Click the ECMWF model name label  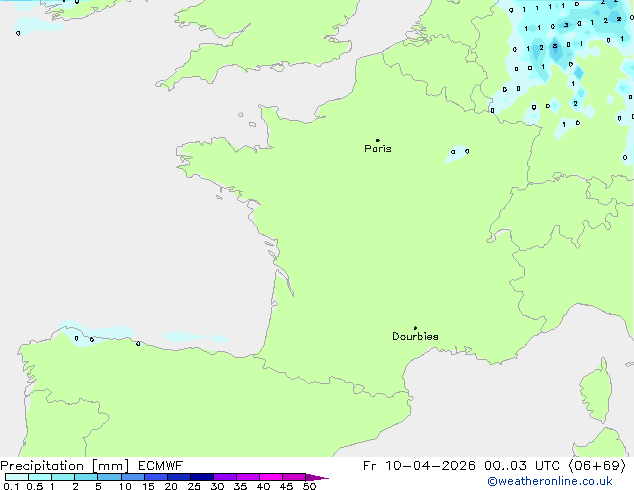point(161,466)
